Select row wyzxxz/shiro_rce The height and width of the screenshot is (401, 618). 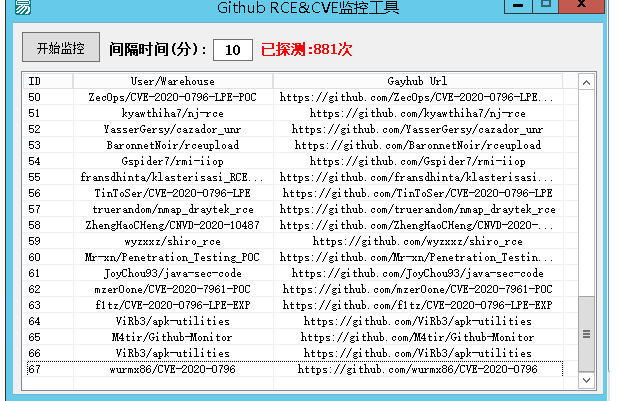[x=293, y=241]
